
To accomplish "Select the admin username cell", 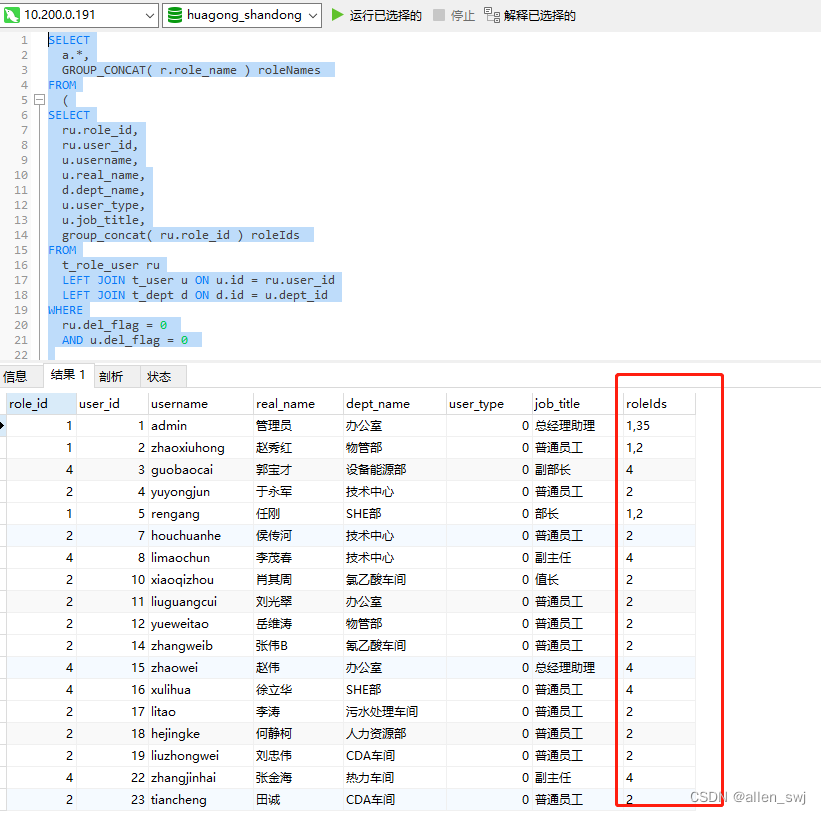I will point(201,426).
